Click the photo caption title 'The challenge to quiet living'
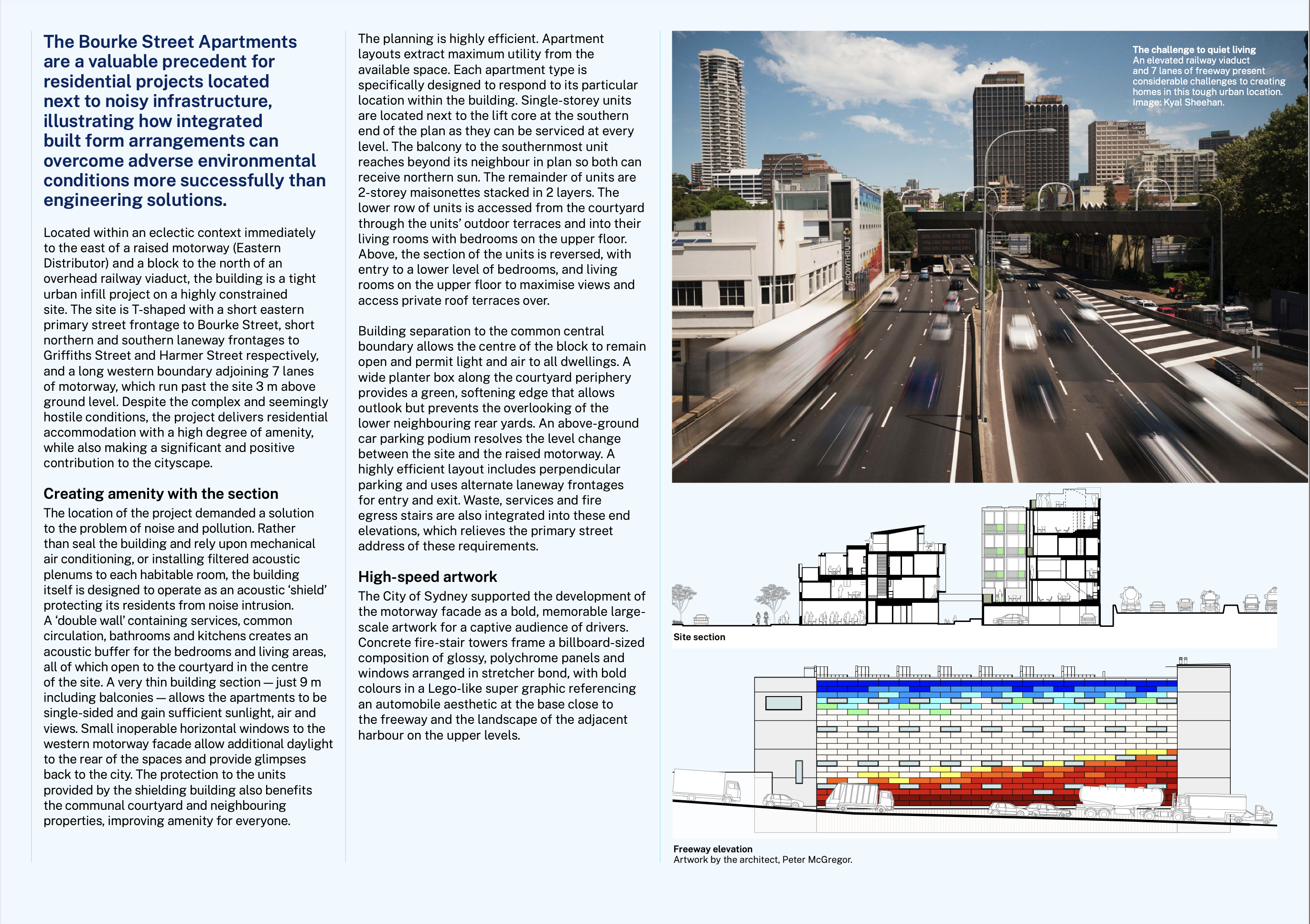Image resolution: width=1310 pixels, height=924 pixels. pyautogui.click(x=1194, y=50)
